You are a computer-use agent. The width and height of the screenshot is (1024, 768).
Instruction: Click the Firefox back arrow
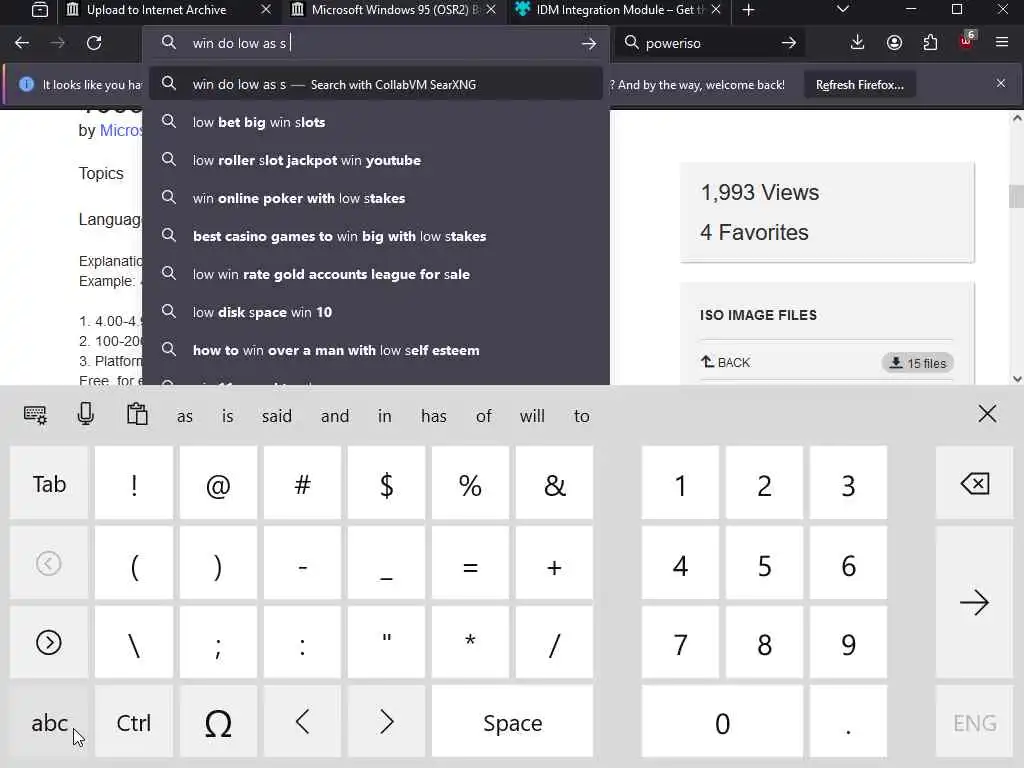[22, 43]
